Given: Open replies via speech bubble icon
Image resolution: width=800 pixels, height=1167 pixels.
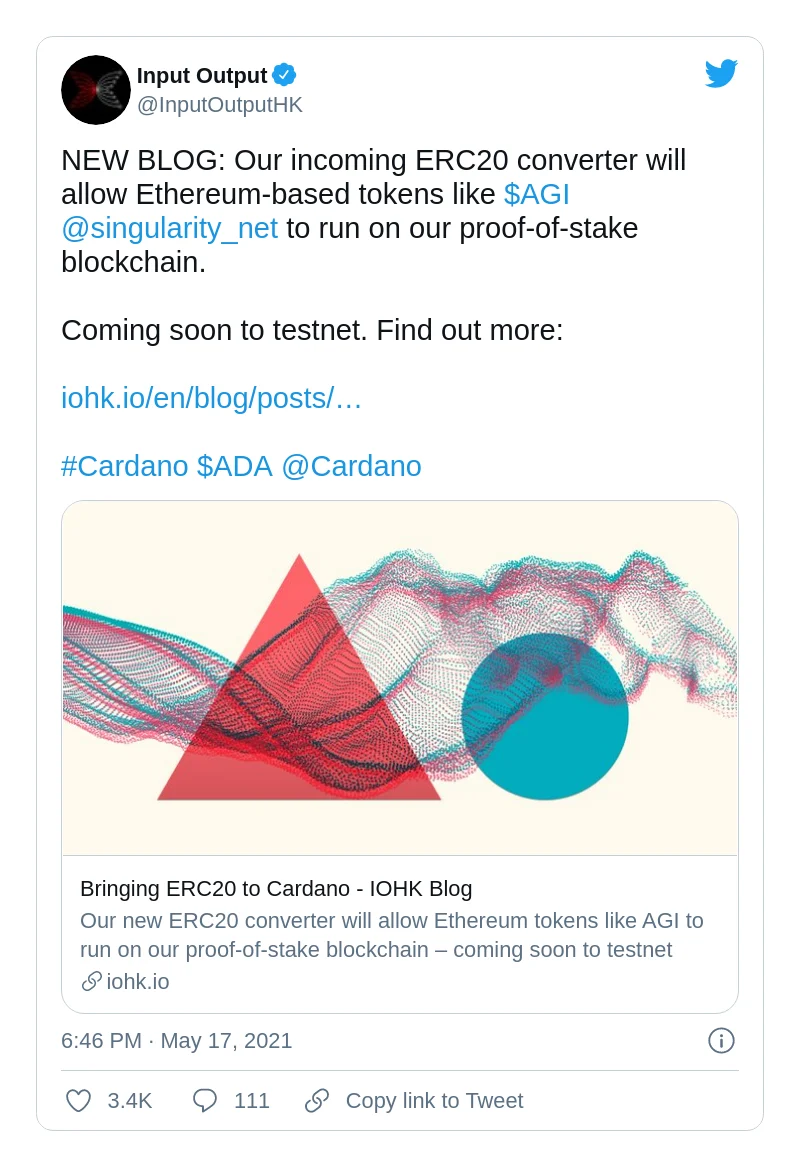Looking at the screenshot, I should [205, 1101].
